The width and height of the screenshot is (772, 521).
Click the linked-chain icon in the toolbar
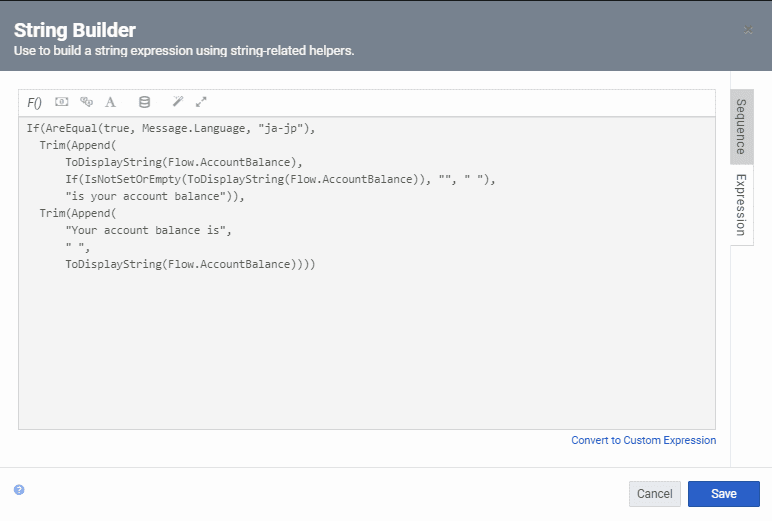pos(86,102)
